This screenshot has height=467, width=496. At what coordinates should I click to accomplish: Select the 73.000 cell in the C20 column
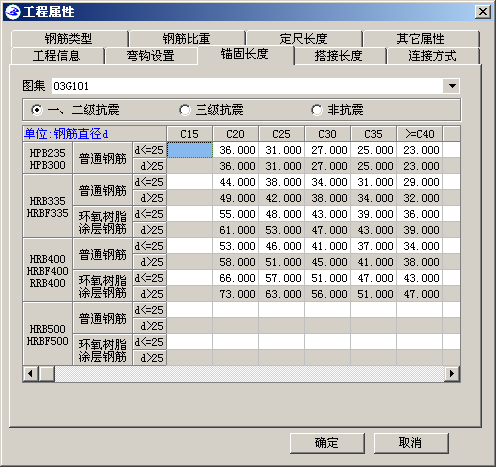[x=235, y=294]
